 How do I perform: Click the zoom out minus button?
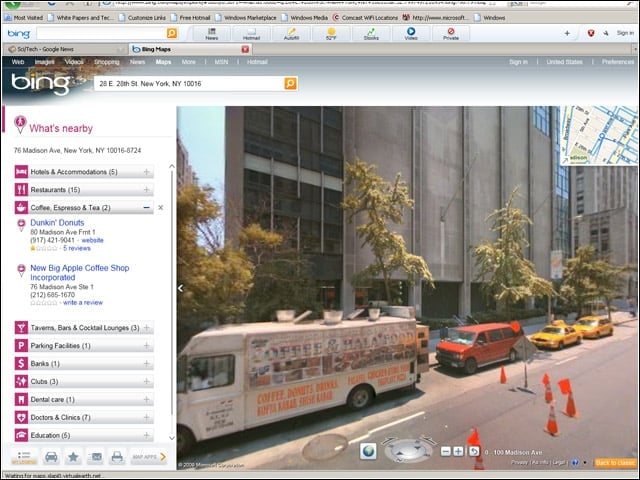click(446, 451)
